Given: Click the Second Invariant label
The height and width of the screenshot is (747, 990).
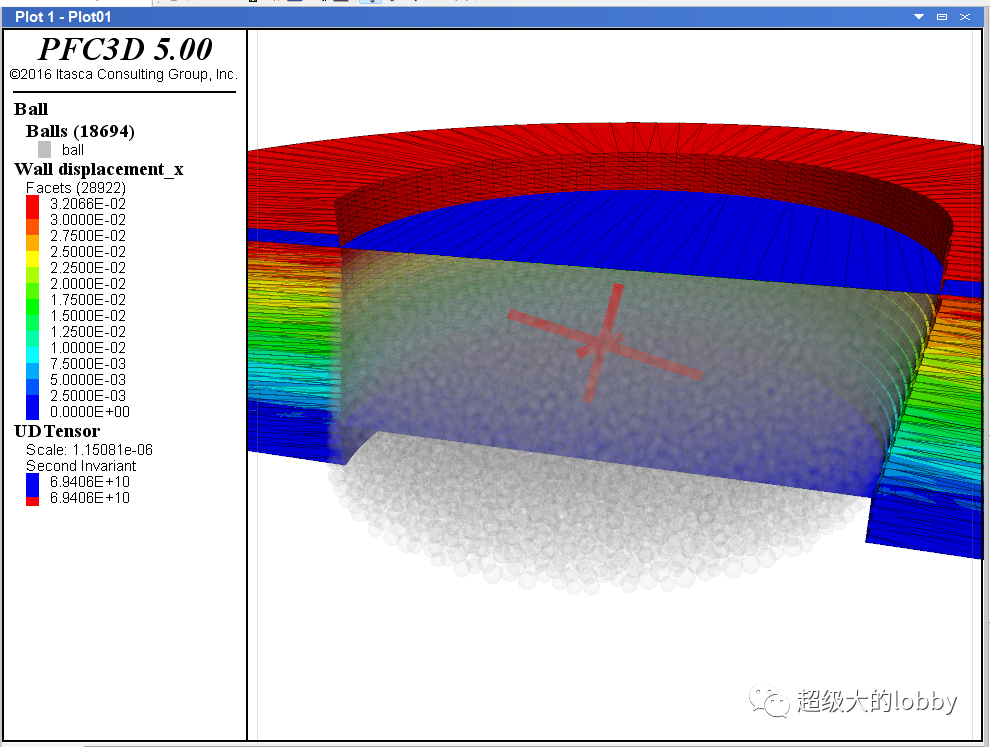Looking at the screenshot, I should coord(81,466).
